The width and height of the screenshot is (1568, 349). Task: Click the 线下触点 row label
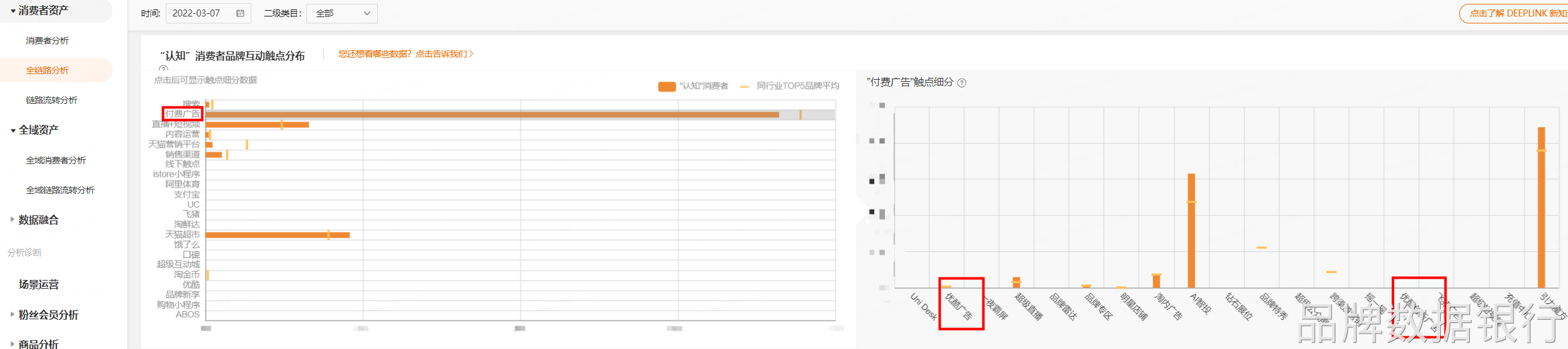[182, 164]
